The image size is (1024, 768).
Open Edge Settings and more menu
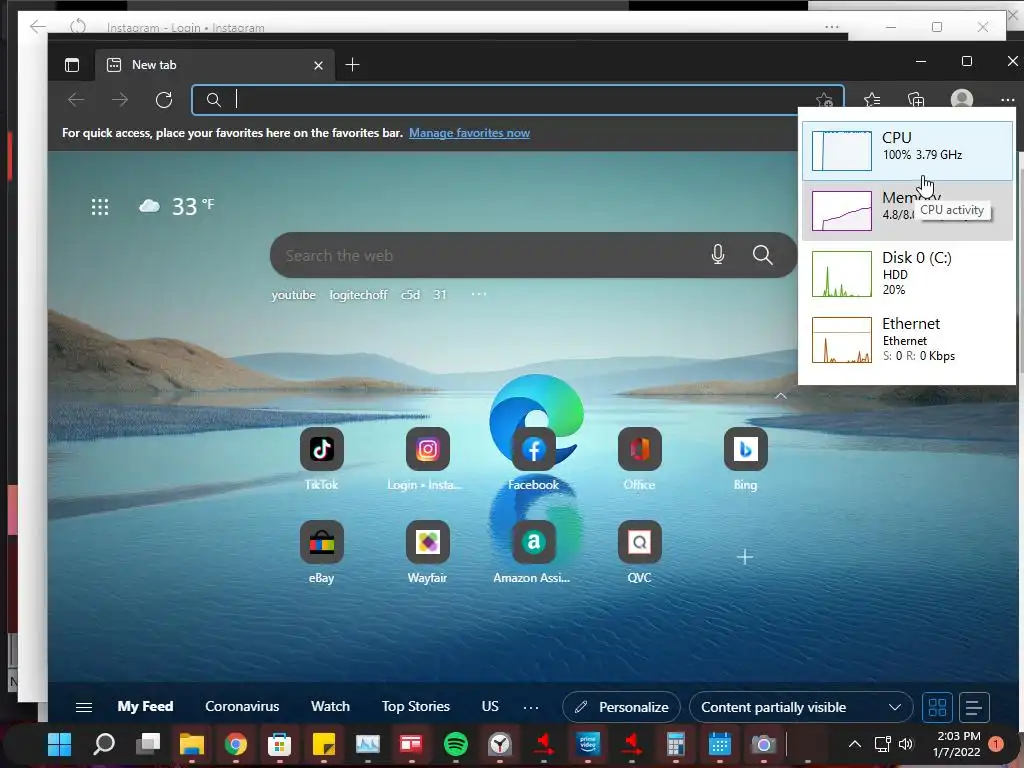coord(1007,100)
